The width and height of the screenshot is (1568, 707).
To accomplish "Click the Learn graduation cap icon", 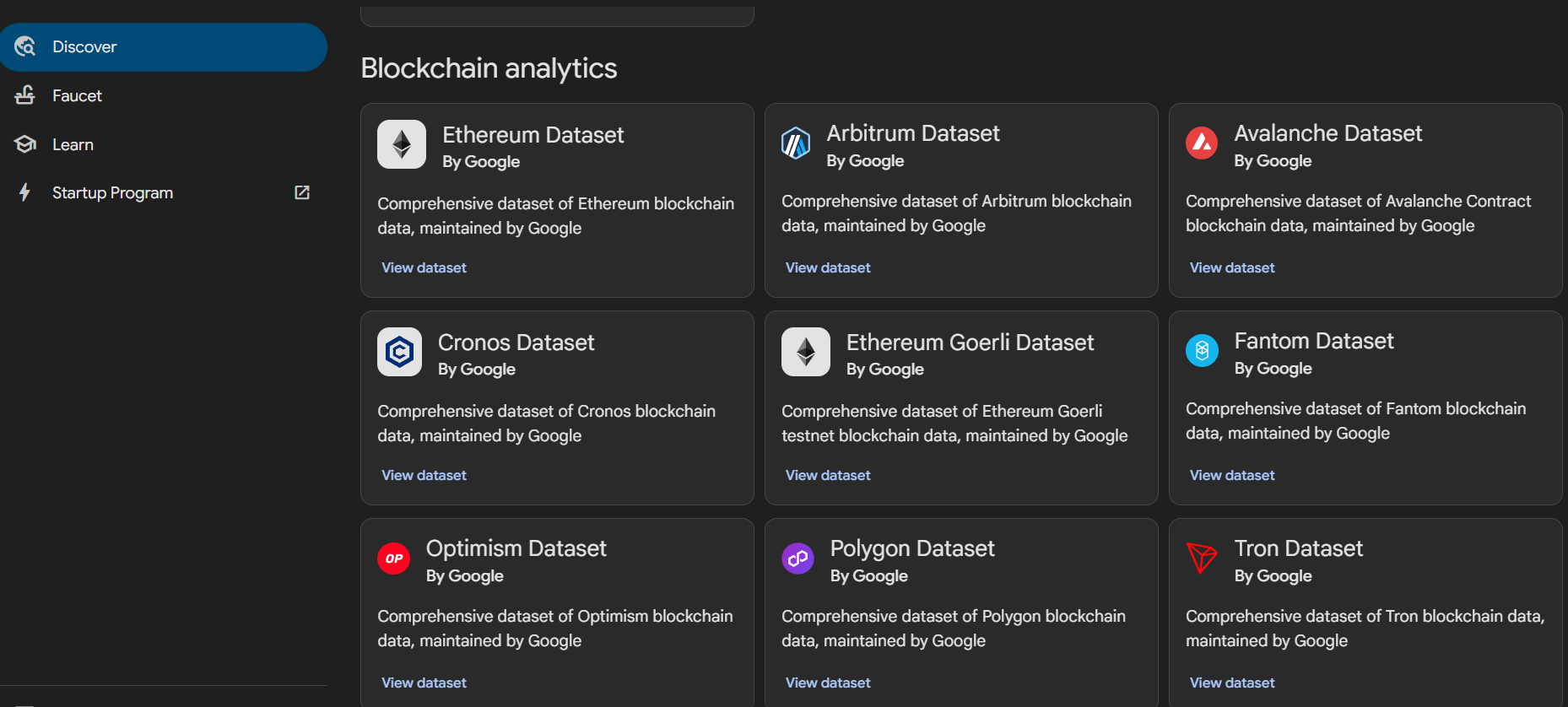I will pos(25,144).
